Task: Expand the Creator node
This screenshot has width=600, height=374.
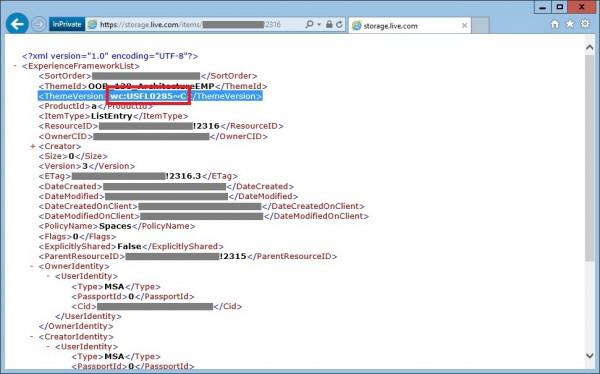Action: [33, 146]
